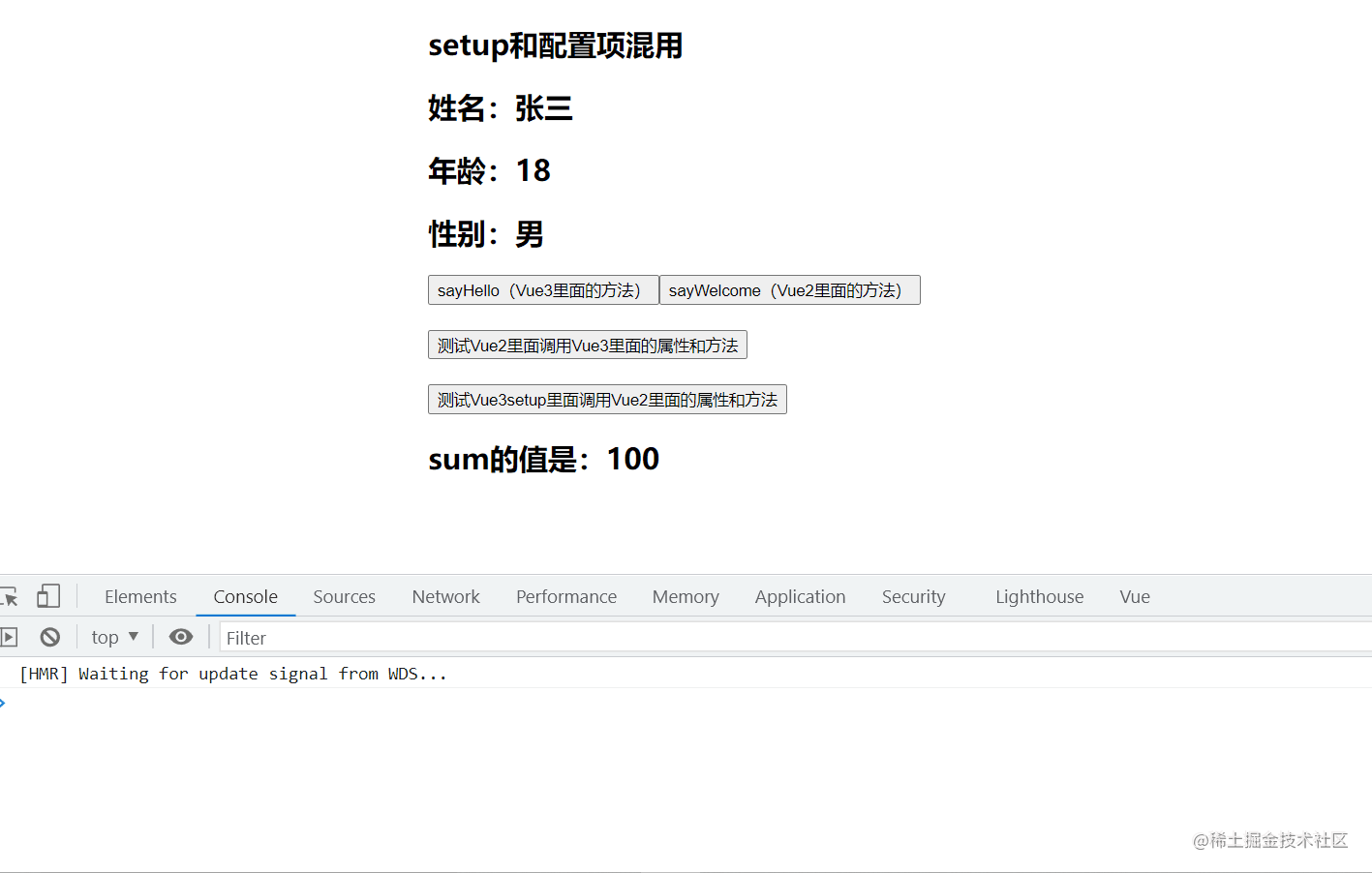Switch to the Network panel

444,596
